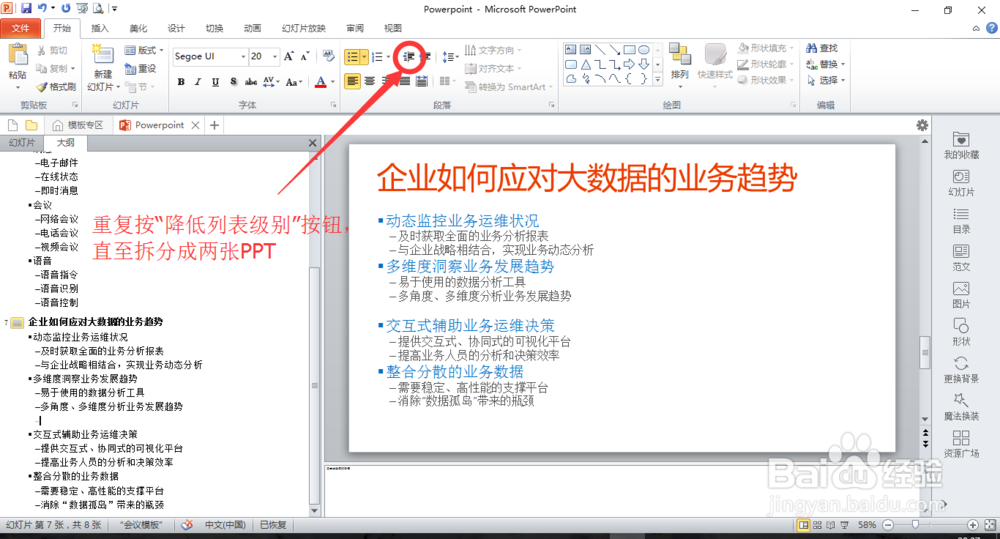Toggle Bold formatting
1000x539 pixels.
(181, 82)
